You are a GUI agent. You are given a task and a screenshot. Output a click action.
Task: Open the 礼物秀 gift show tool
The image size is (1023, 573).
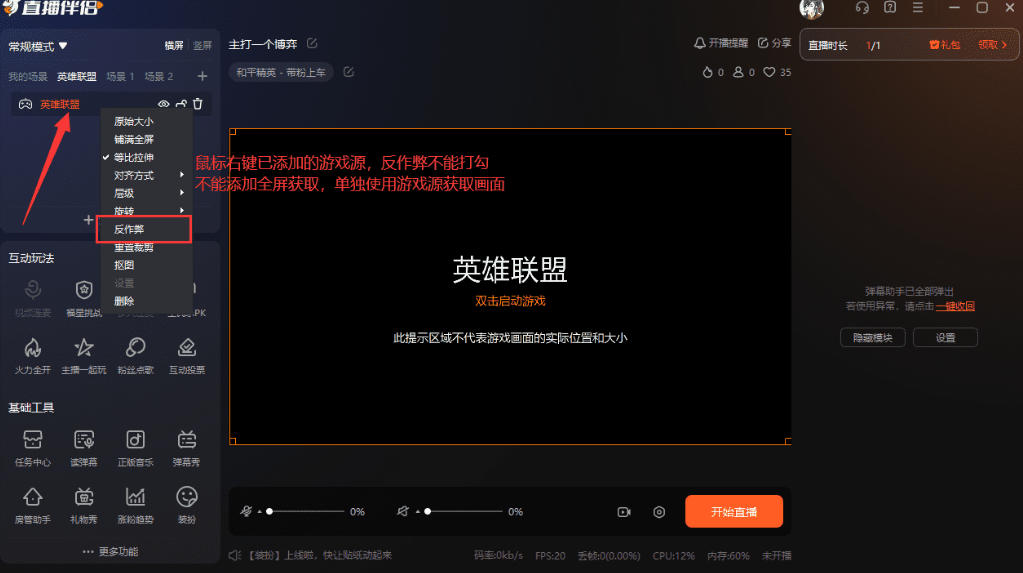point(84,505)
